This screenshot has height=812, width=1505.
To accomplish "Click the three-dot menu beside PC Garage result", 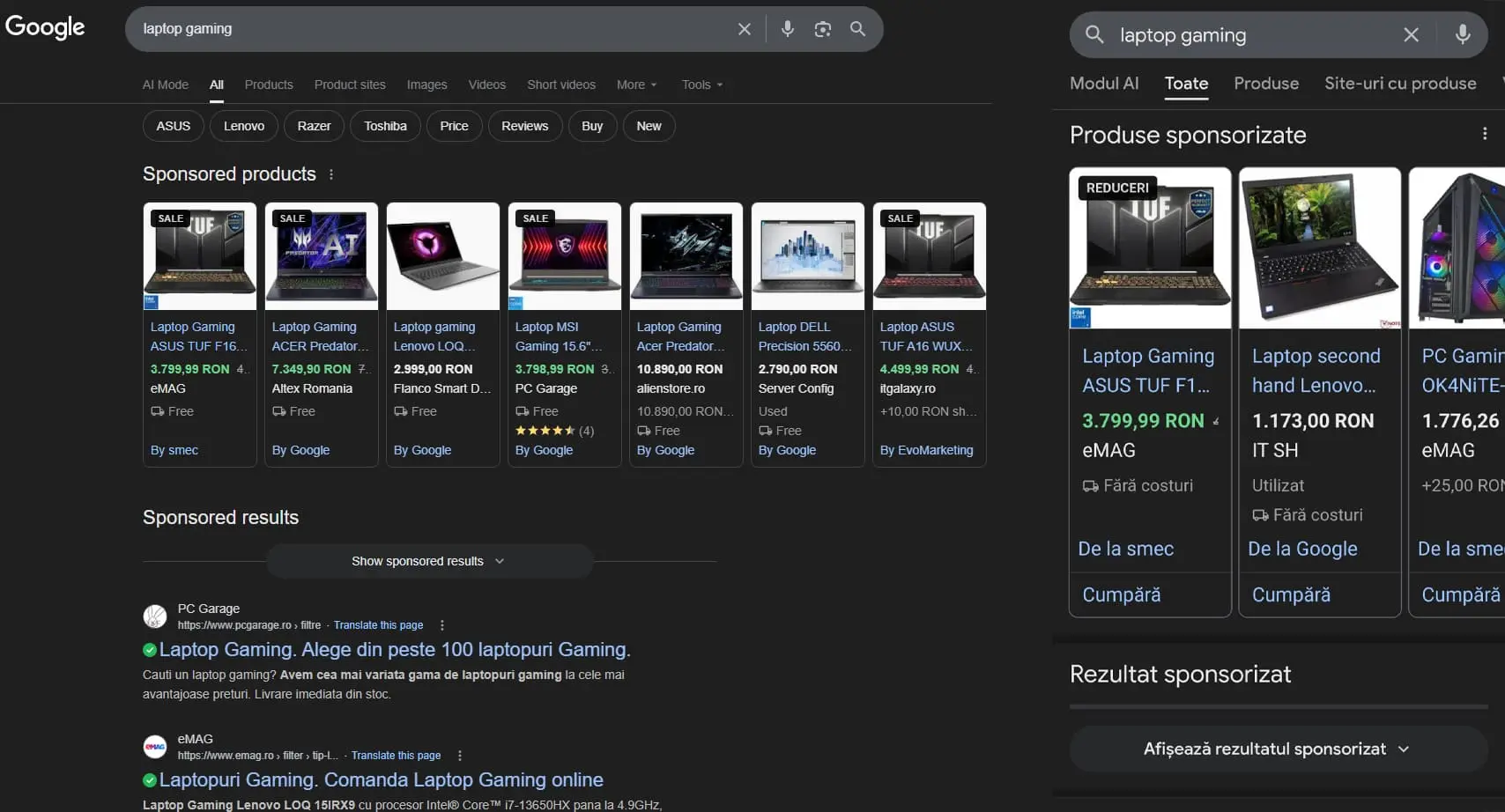I will click(441, 624).
